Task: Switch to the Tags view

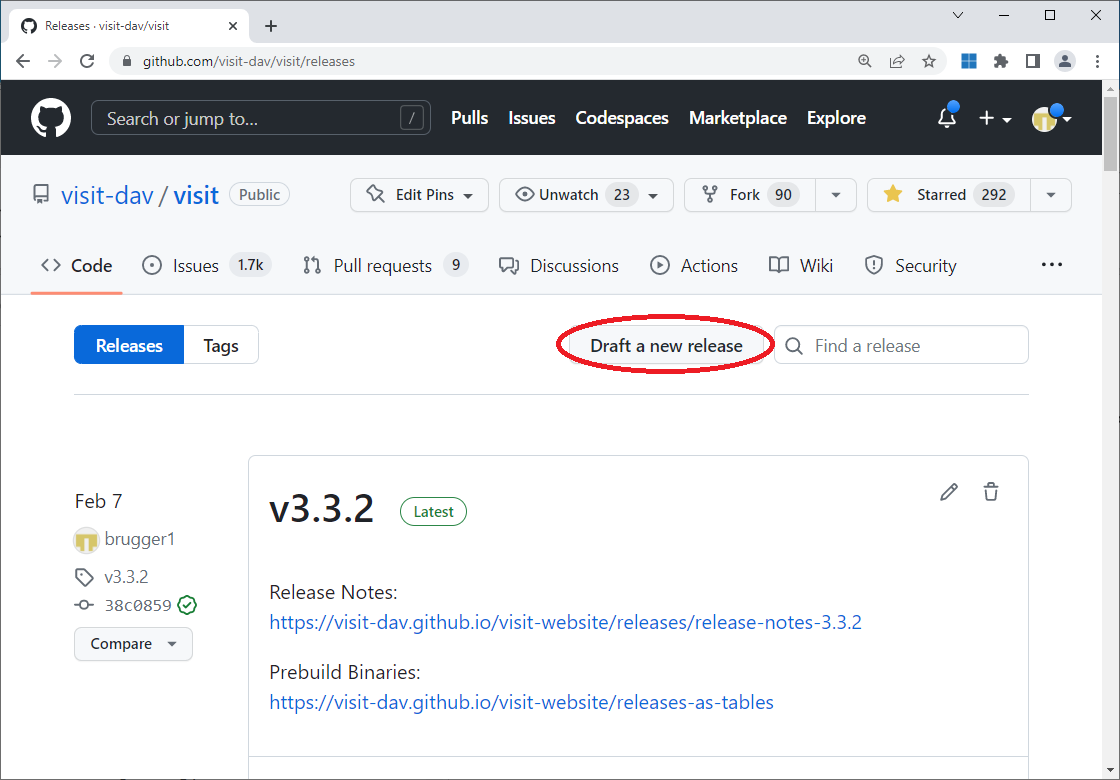Action: (x=221, y=345)
